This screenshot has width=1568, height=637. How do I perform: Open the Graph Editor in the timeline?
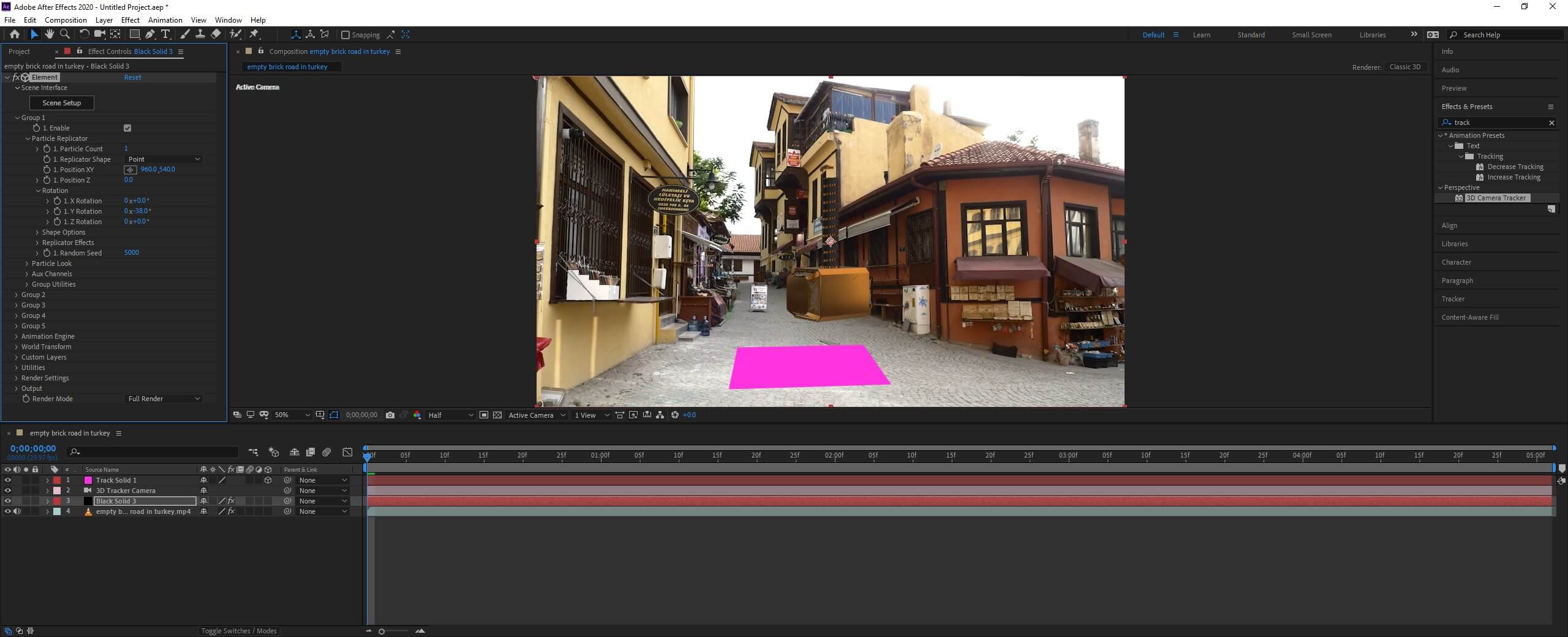[x=347, y=452]
